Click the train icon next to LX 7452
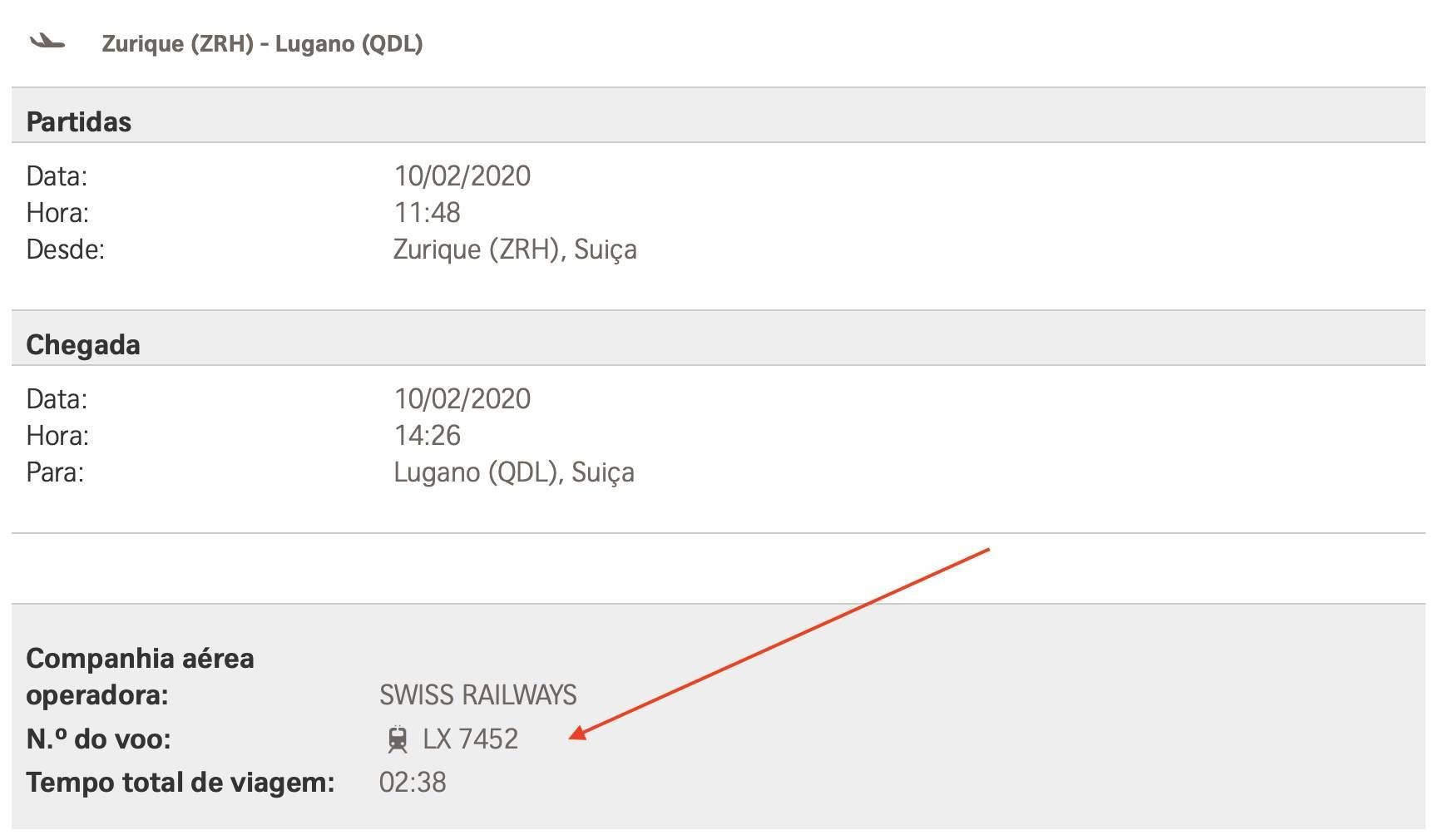This screenshot has height=840, width=1439. pyautogui.click(x=398, y=739)
